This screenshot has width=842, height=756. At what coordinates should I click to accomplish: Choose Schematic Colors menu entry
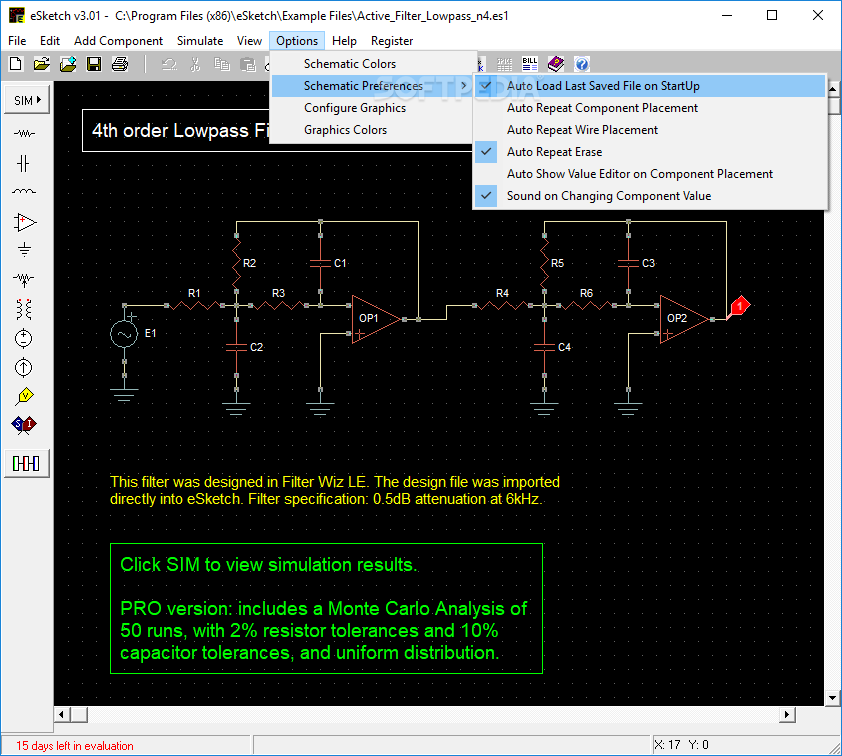pyautogui.click(x=373, y=64)
